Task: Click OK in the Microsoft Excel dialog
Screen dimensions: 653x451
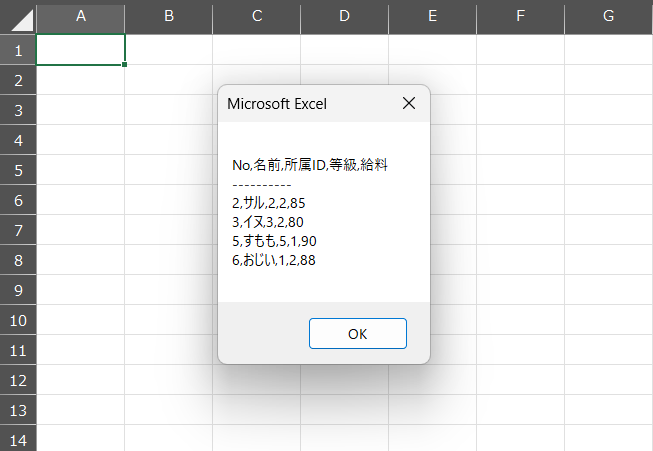Action: [x=358, y=334]
